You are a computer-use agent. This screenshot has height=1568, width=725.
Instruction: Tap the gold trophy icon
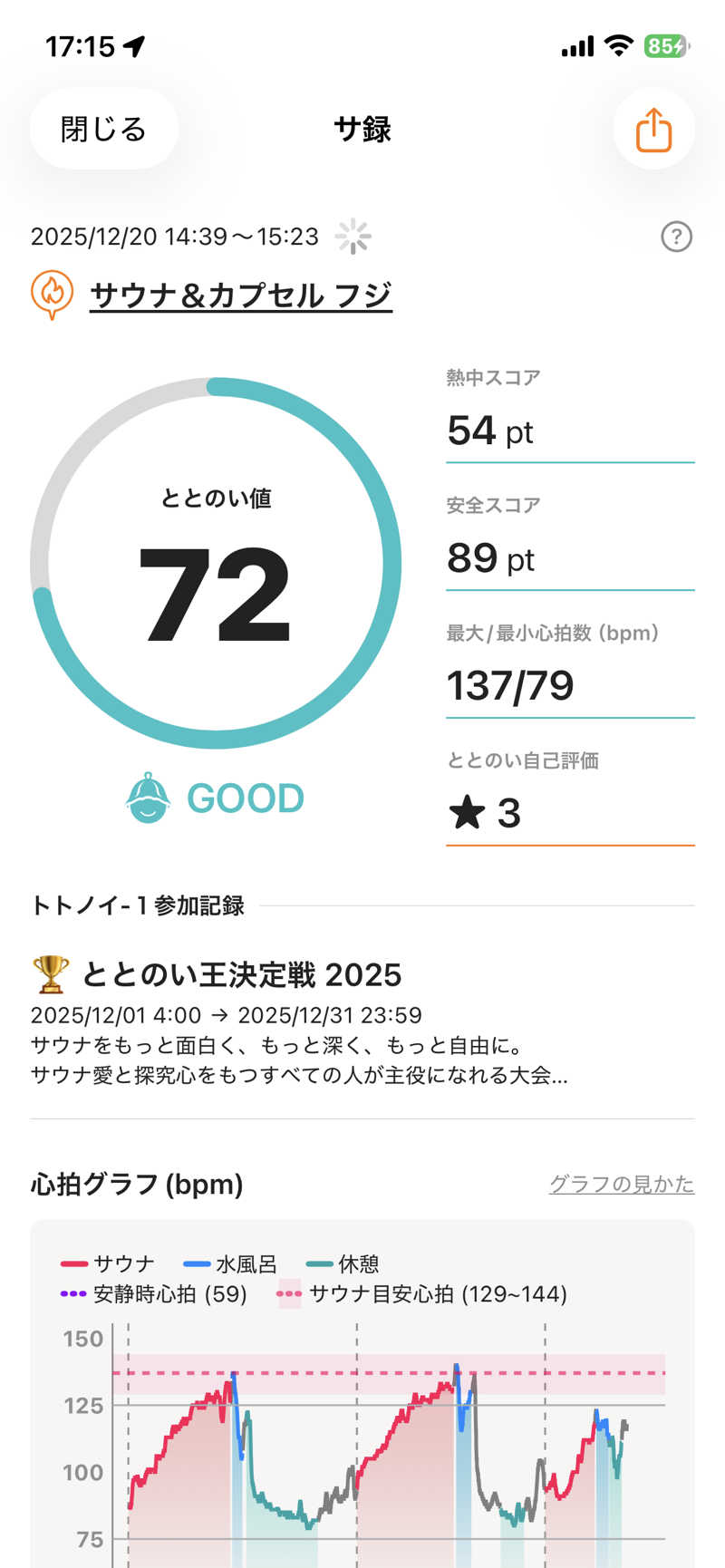click(x=50, y=974)
